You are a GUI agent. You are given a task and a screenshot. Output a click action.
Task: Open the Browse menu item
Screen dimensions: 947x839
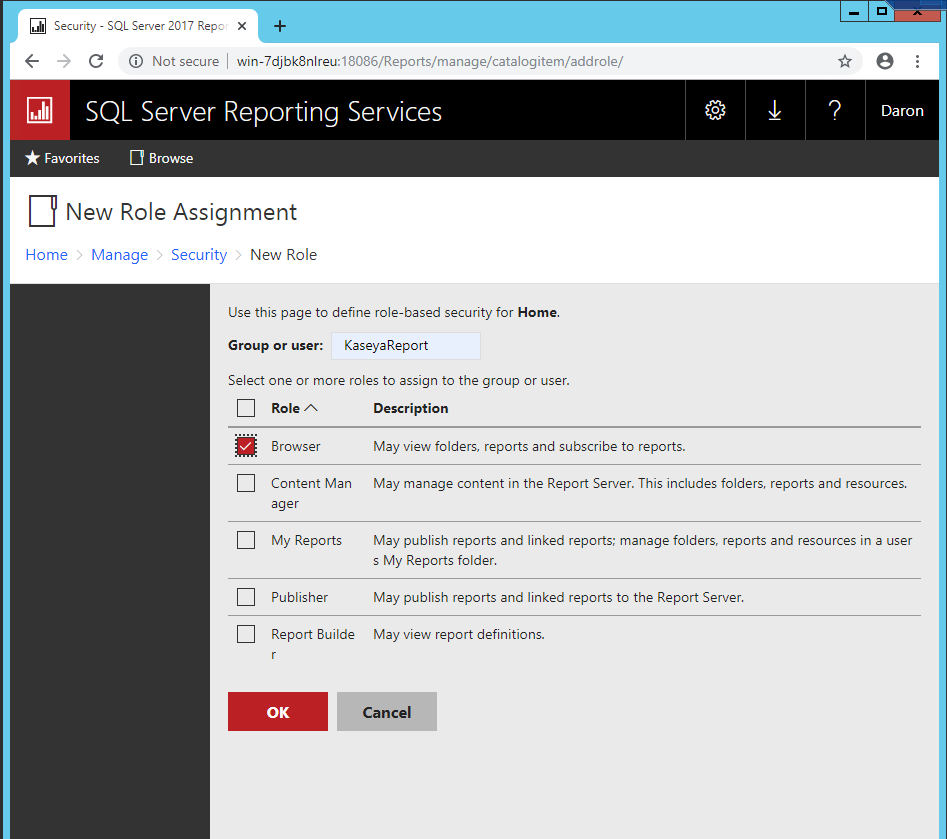(162, 158)
